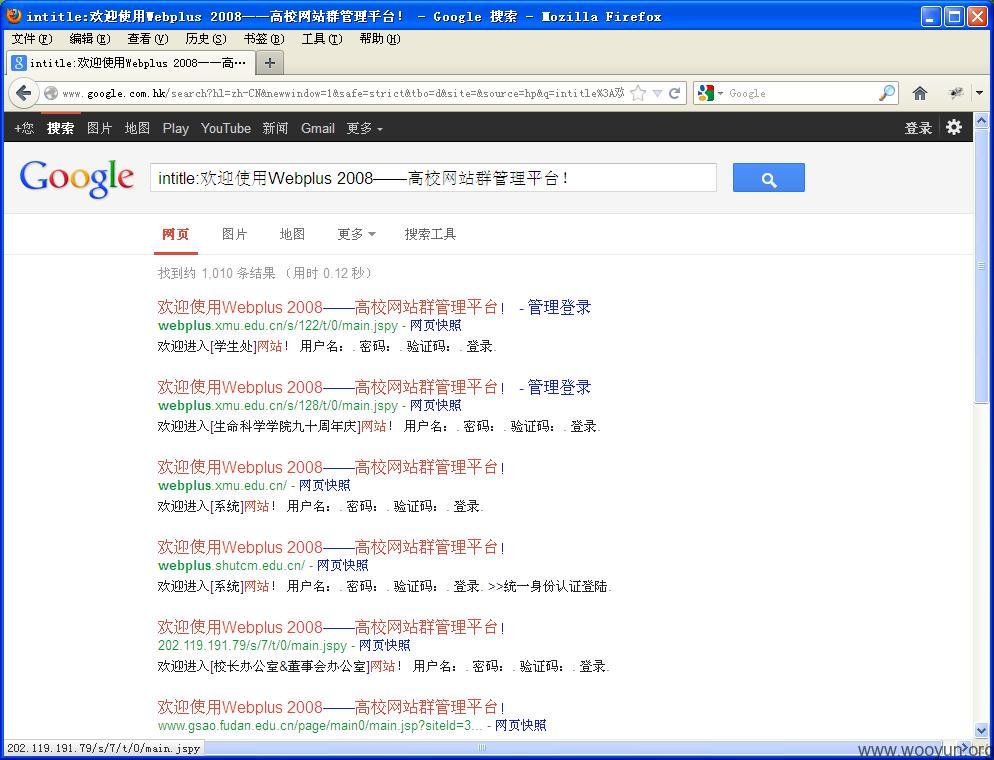994x760 pixels.
Task: Click 图片 in the Google black bar
Action: [100, 128]
